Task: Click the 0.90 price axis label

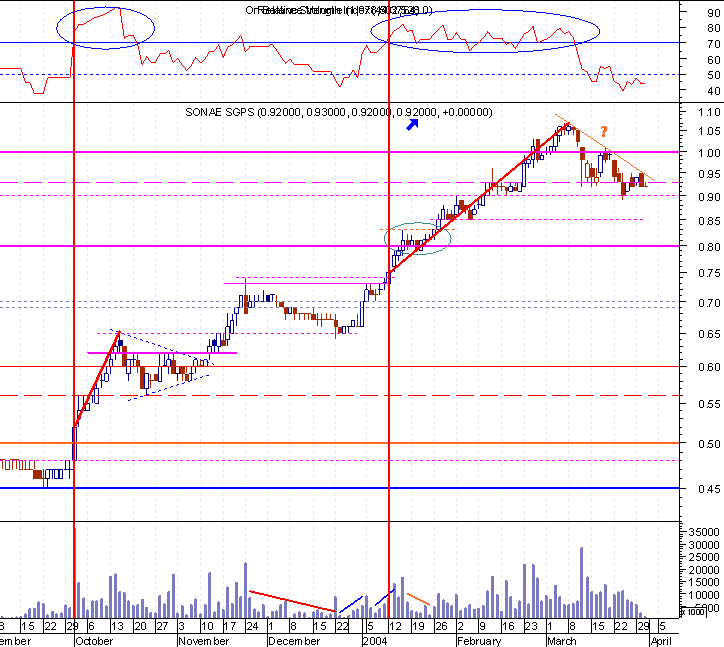Action: 709,197
